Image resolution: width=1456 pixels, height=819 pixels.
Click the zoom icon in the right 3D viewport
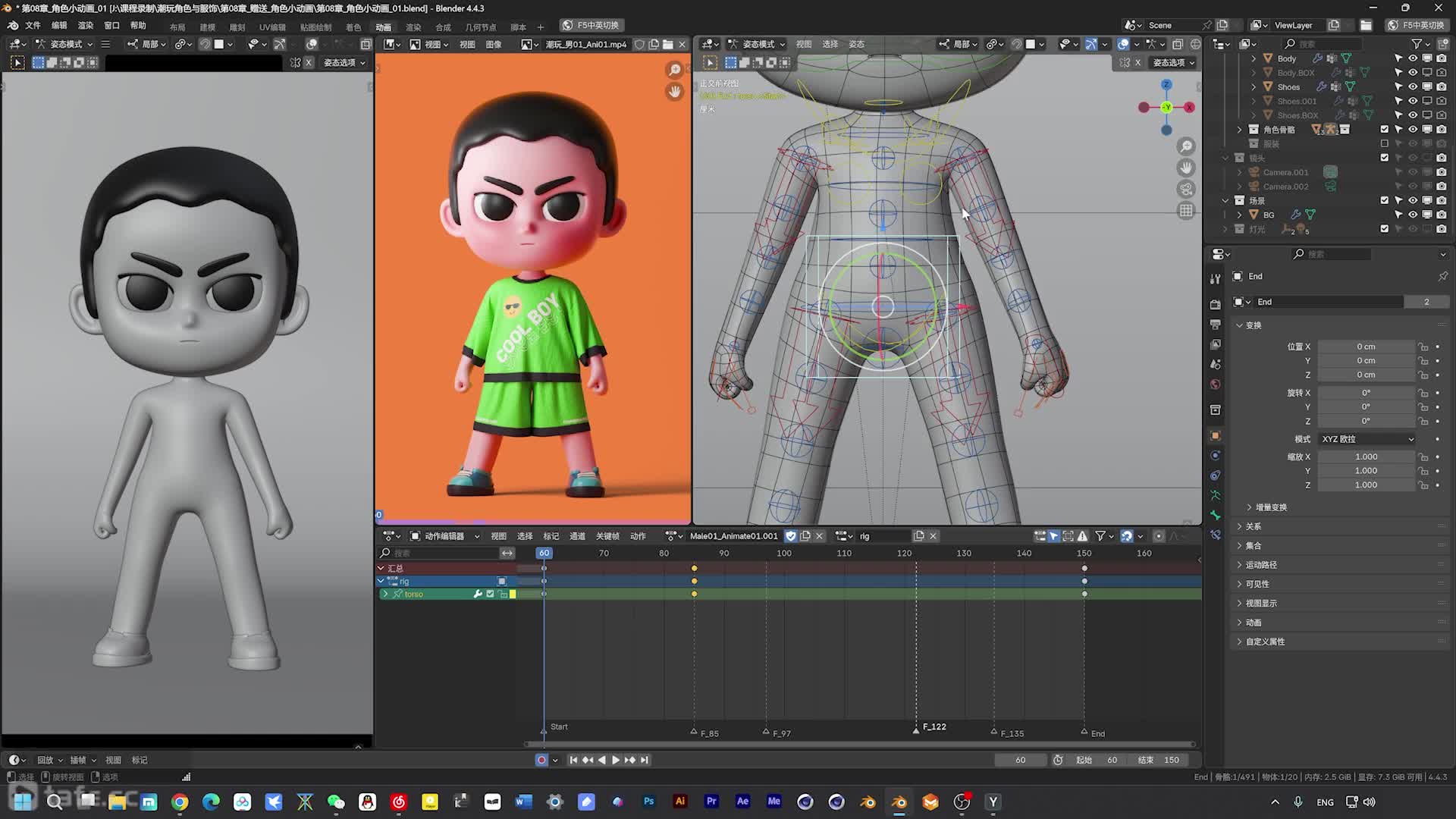coord(1186,146)
